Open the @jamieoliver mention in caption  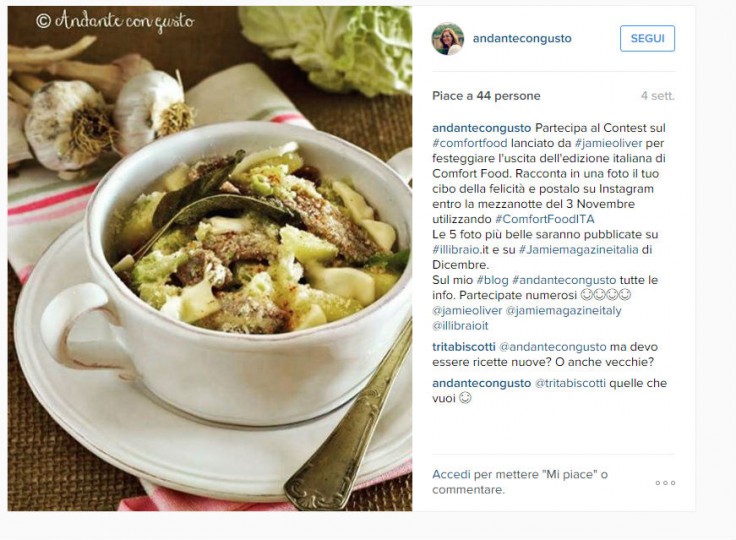coord(467,311)
